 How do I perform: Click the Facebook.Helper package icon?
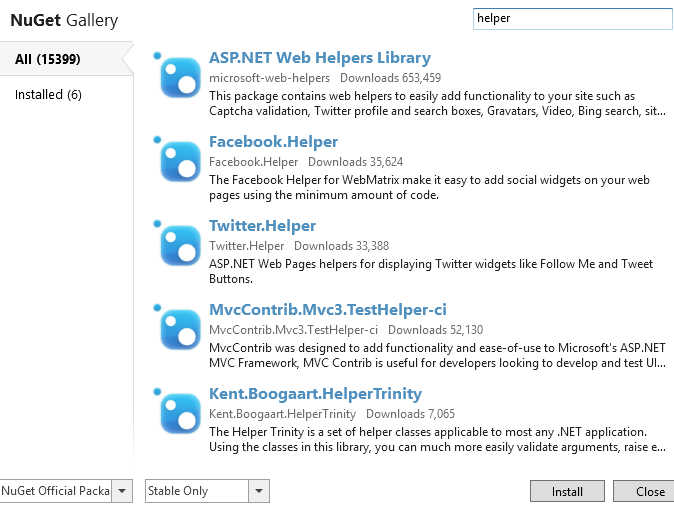(178, 159)
